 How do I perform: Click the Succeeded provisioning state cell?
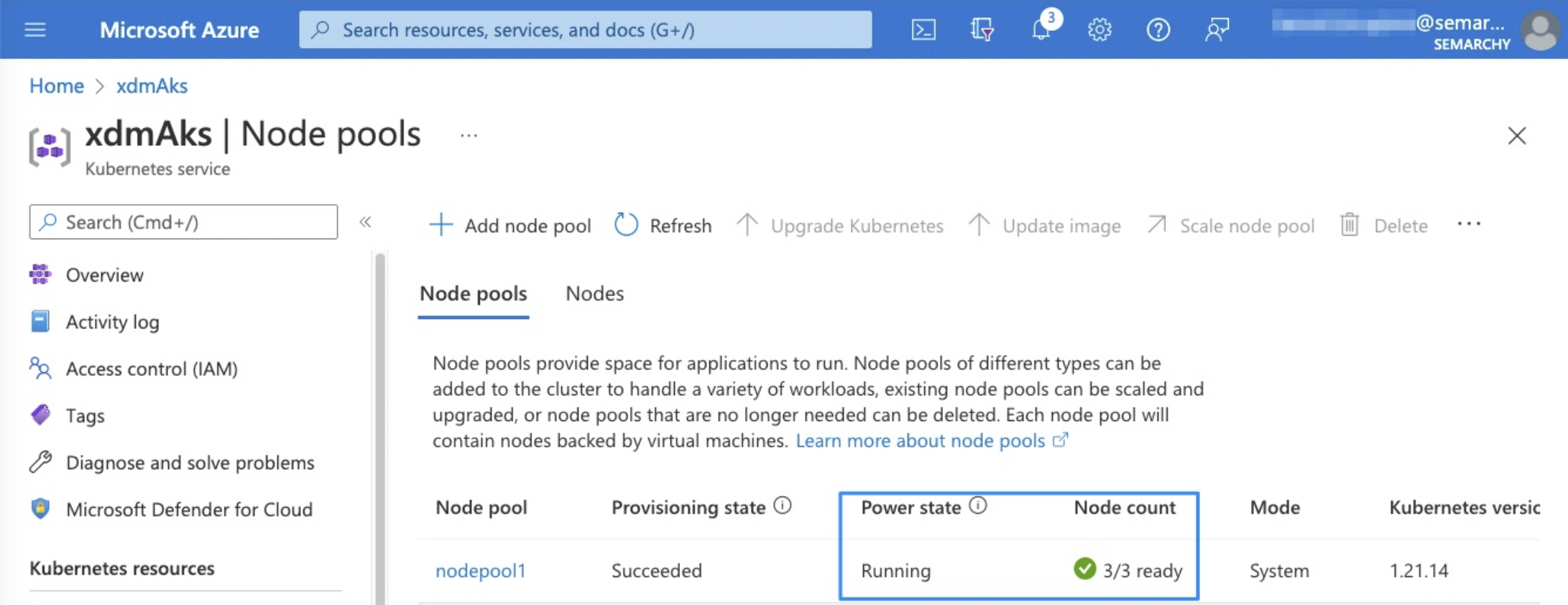pyautogui.click(x=657, y=571)
